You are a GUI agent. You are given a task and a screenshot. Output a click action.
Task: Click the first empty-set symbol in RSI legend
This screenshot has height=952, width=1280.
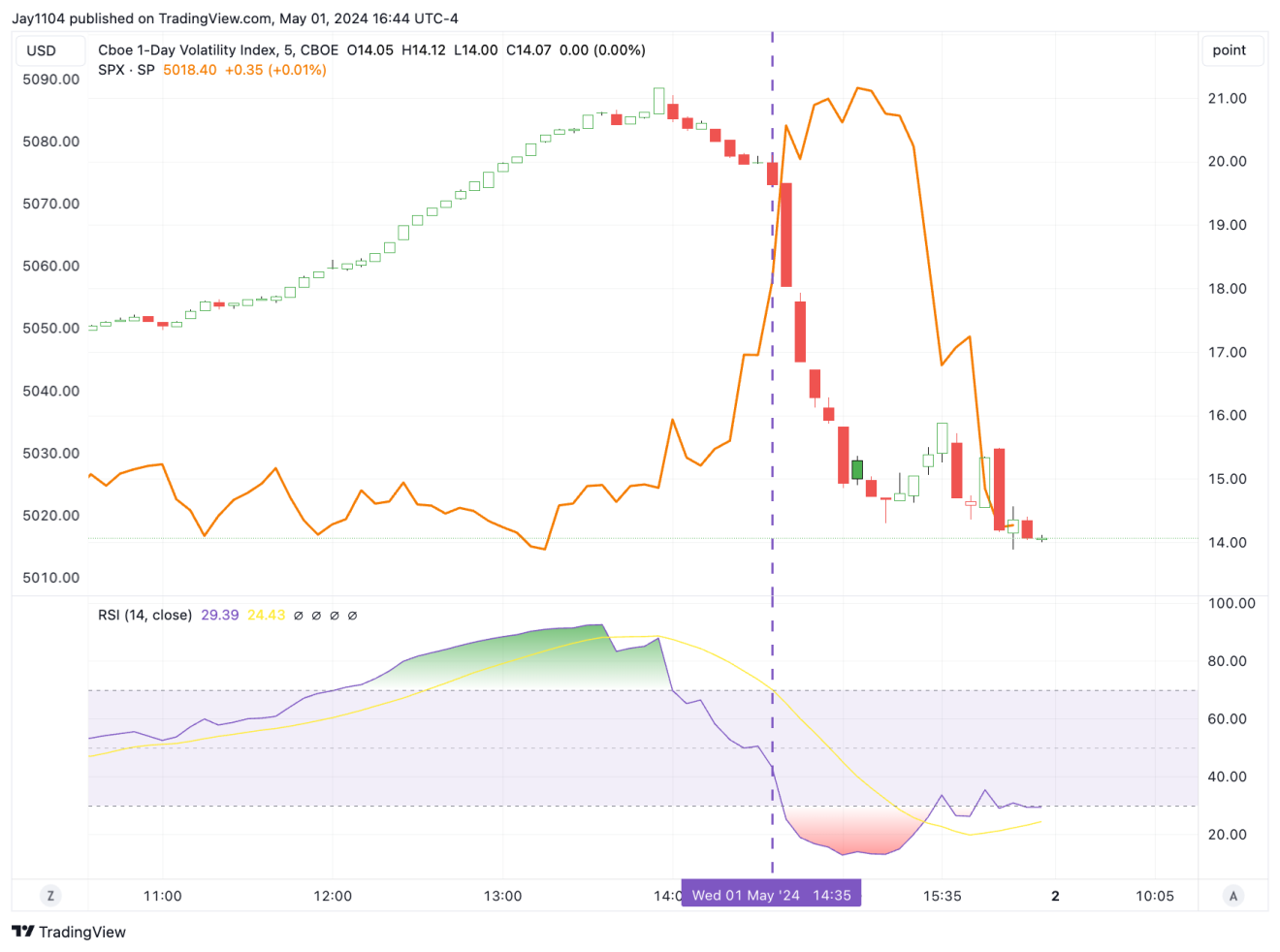298,615
